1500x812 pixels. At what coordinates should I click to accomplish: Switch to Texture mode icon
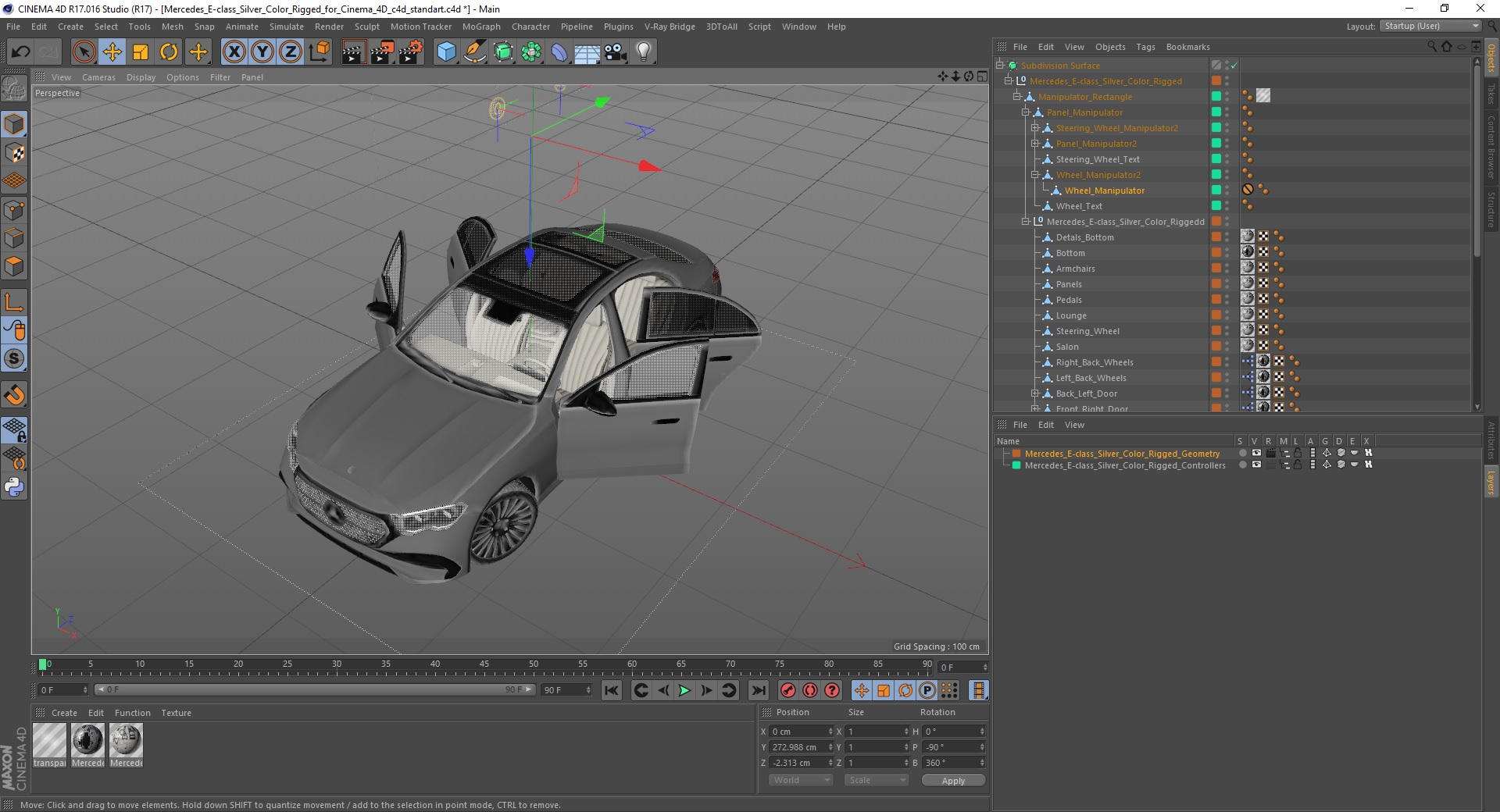pos(14,153)
